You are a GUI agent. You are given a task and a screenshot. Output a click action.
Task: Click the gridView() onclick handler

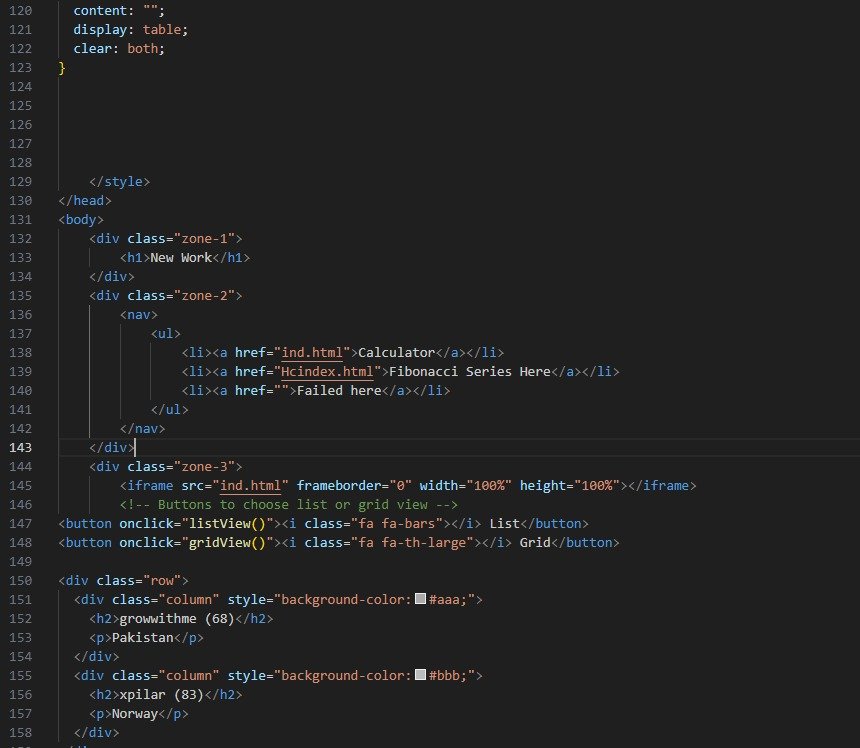[x=227, y=543]
